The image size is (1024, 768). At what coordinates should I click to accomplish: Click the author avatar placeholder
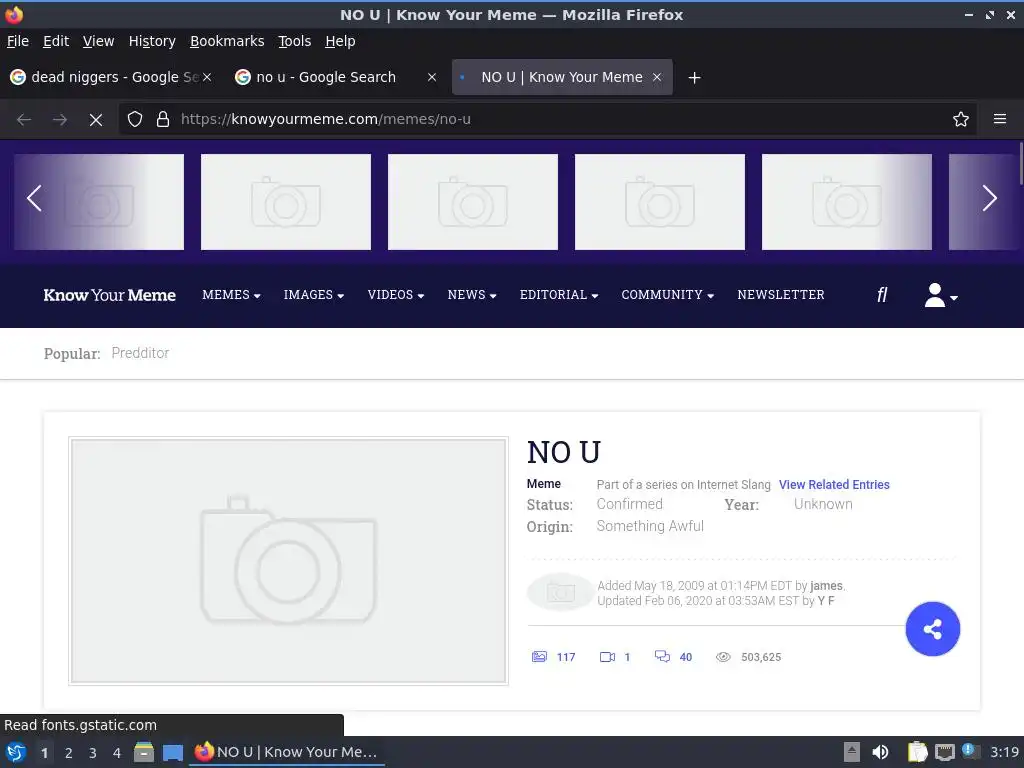tap(560, 592)
